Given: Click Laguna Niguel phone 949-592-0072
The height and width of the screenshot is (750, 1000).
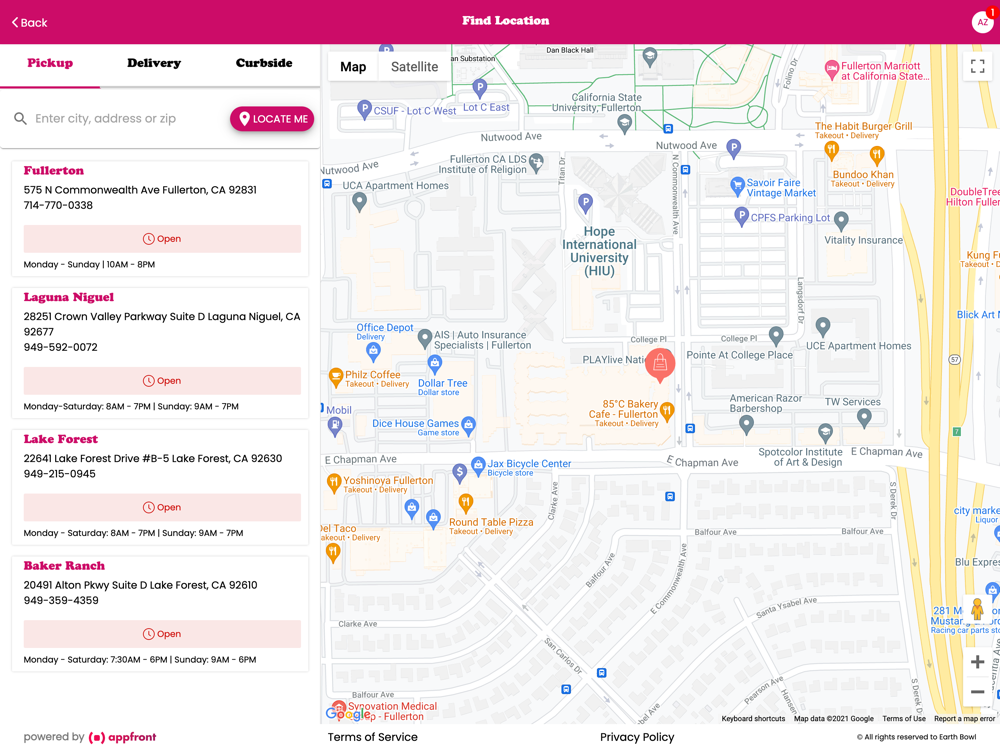Looking at the screenshot, I should [x=61, y=347].
